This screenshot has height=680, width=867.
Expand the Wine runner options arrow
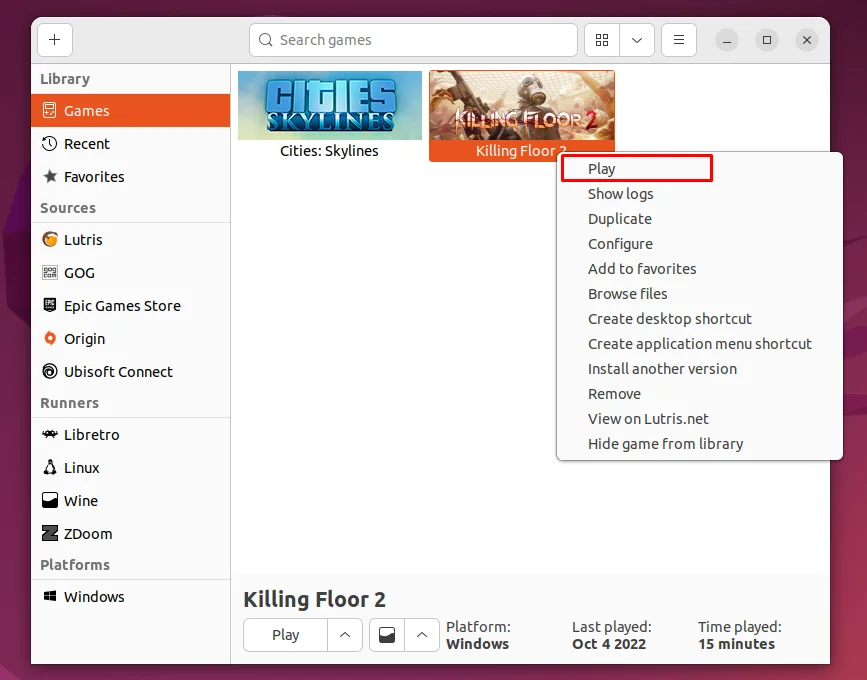pyautogui.click(x=422, y=635)
